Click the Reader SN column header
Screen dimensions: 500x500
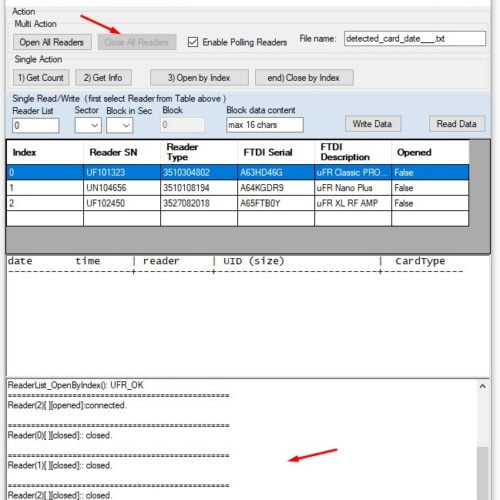coord(122,152)
